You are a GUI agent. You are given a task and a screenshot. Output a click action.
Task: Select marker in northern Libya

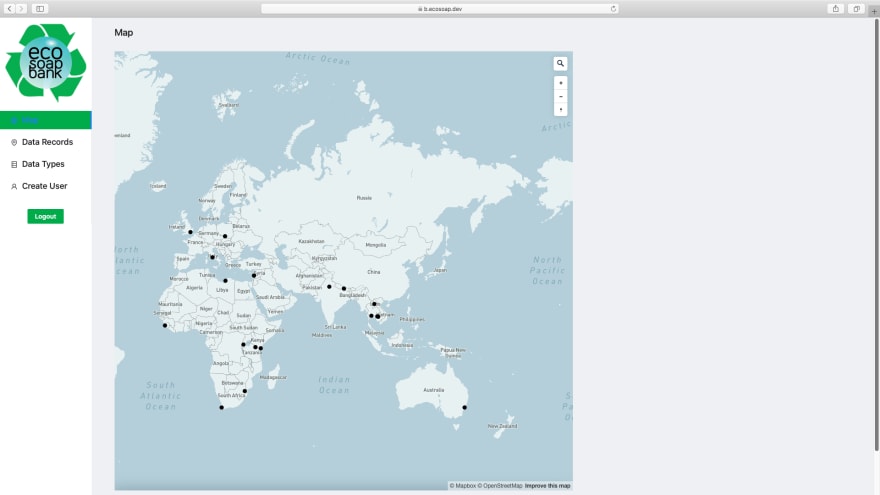coord(226,281)
